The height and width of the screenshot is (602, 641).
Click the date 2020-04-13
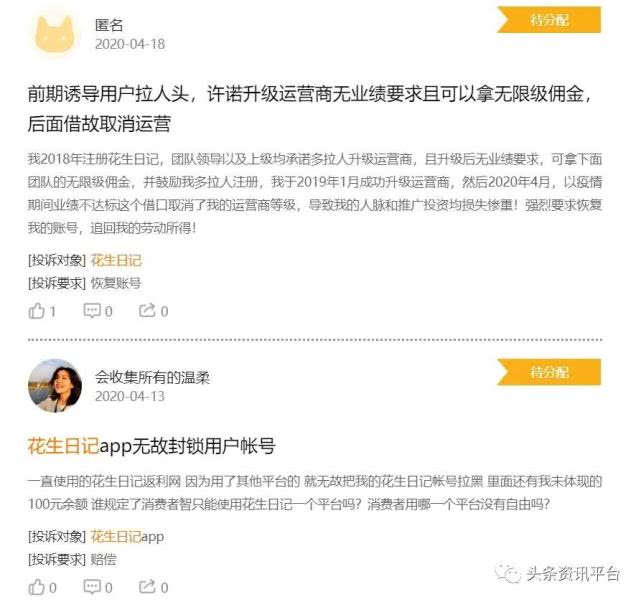[x=130, y=396]
